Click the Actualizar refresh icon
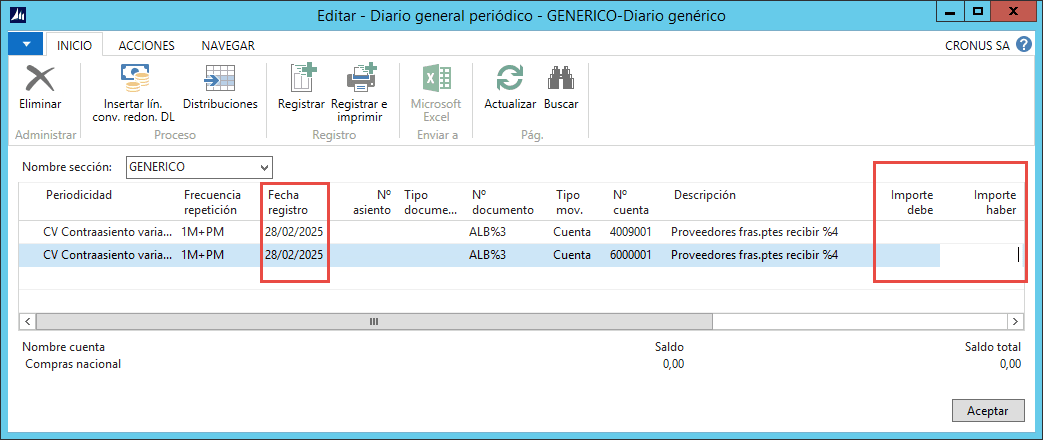 510,79
